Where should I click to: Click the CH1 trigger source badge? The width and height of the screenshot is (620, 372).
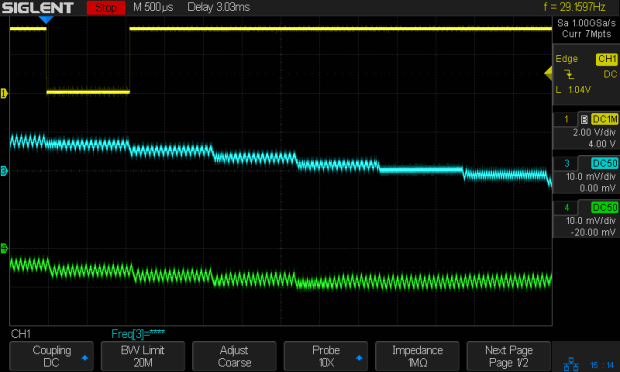pyautogui.click(x=607, y=59)
